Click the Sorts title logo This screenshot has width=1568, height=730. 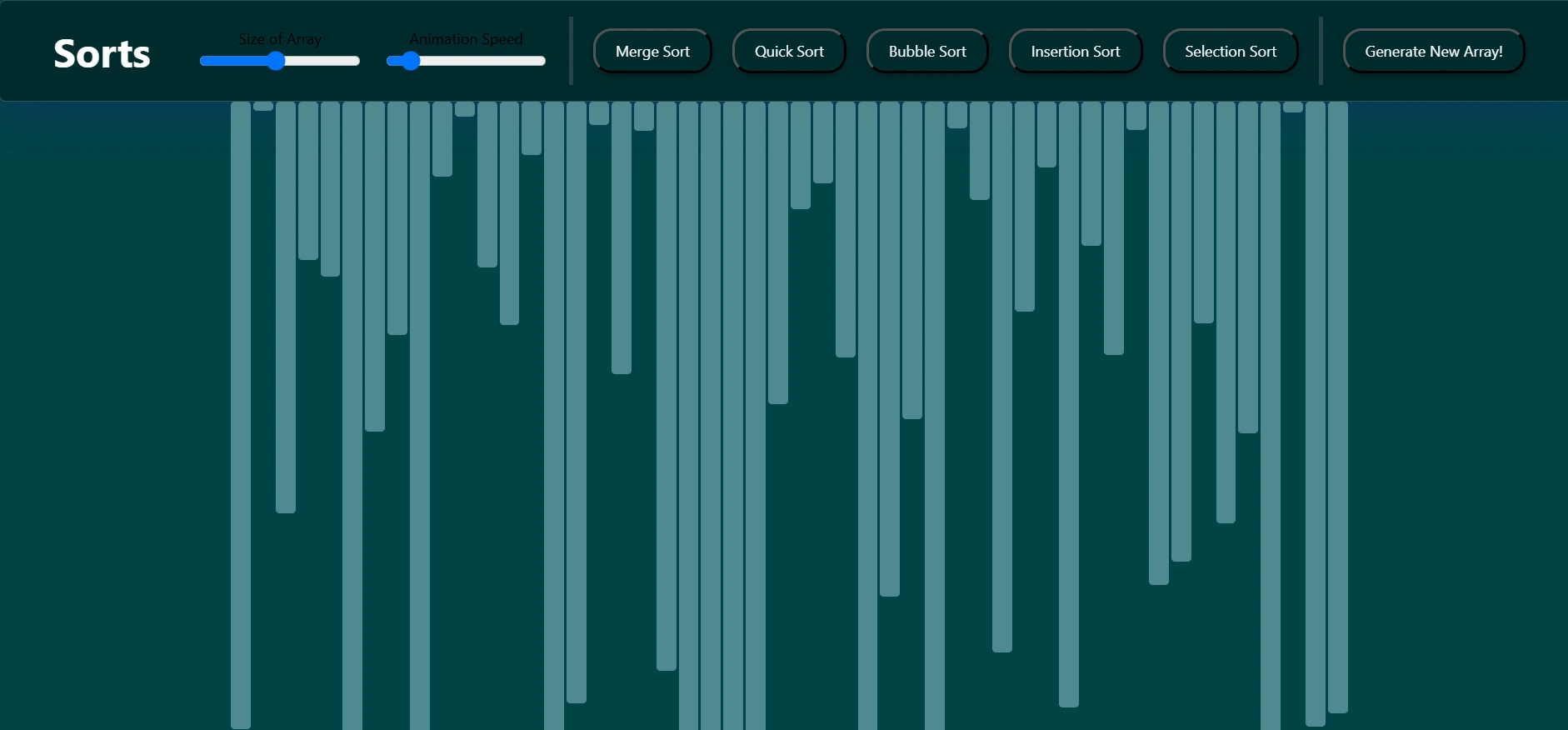102,54
